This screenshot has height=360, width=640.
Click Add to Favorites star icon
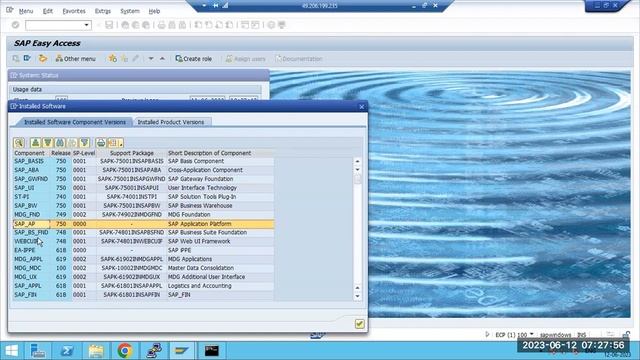coord(112,59)
